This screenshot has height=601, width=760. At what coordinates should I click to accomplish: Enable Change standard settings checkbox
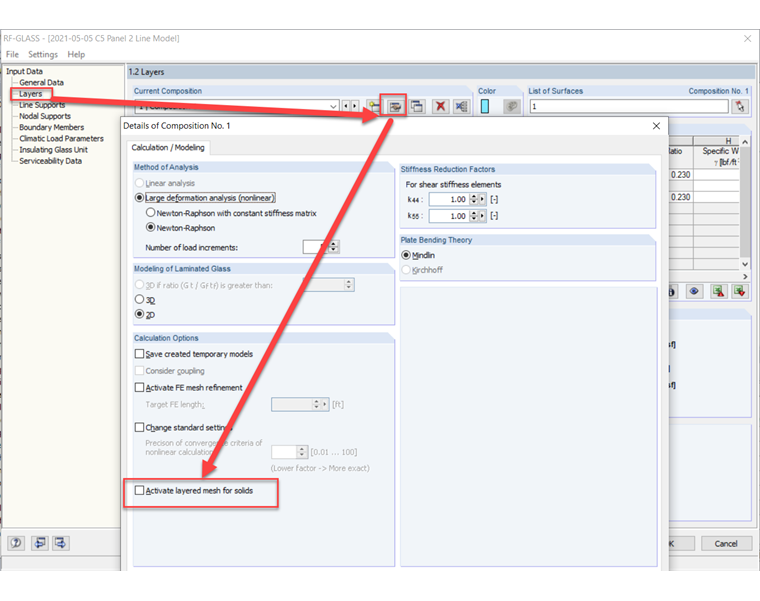[x=140, y=427]
